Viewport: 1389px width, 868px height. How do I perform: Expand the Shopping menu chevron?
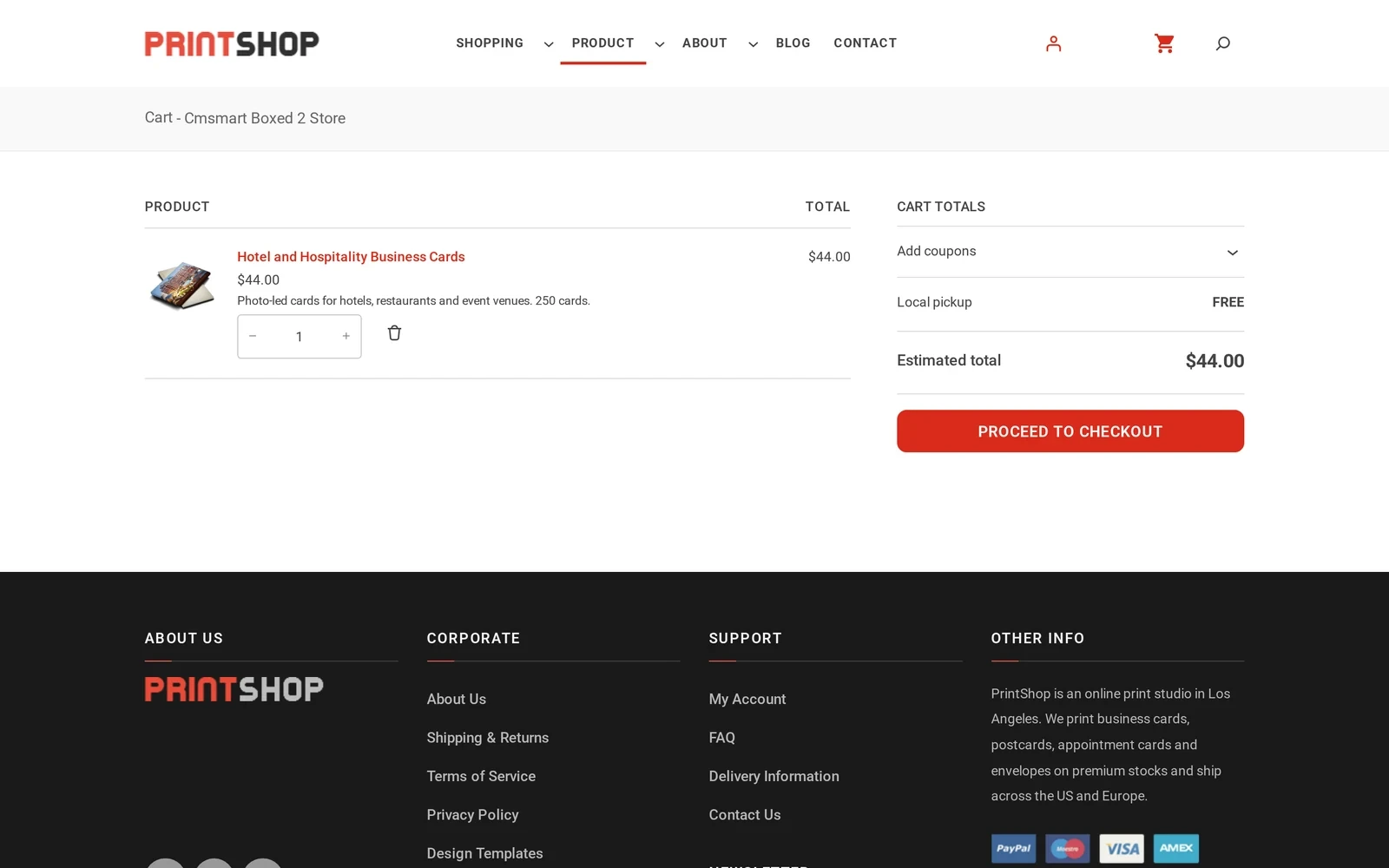pyautogui.click(x=549, y=44)
